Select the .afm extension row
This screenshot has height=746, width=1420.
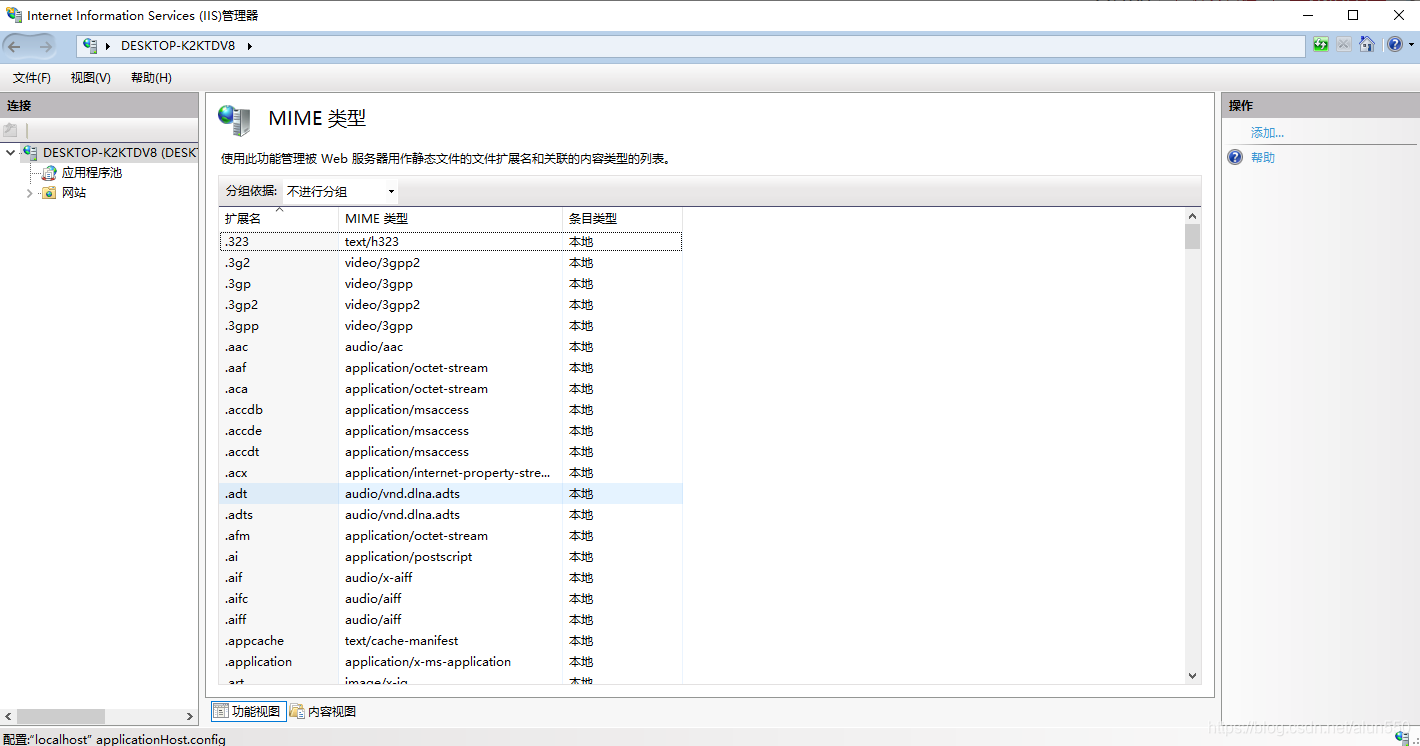point(451,536)
